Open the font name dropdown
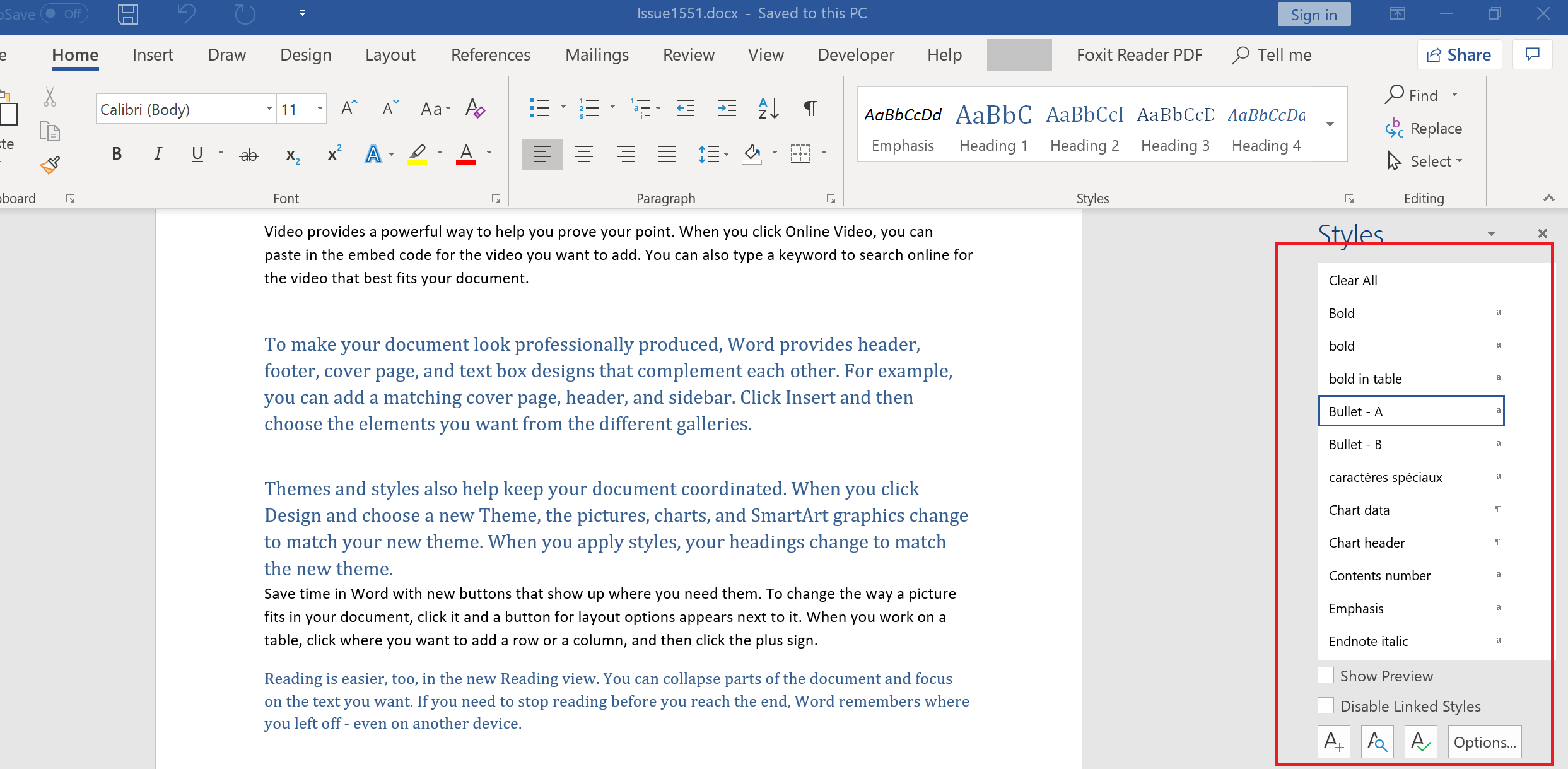Image resolution: width=1568 pixels, height=769 pixels. [269, 109]
